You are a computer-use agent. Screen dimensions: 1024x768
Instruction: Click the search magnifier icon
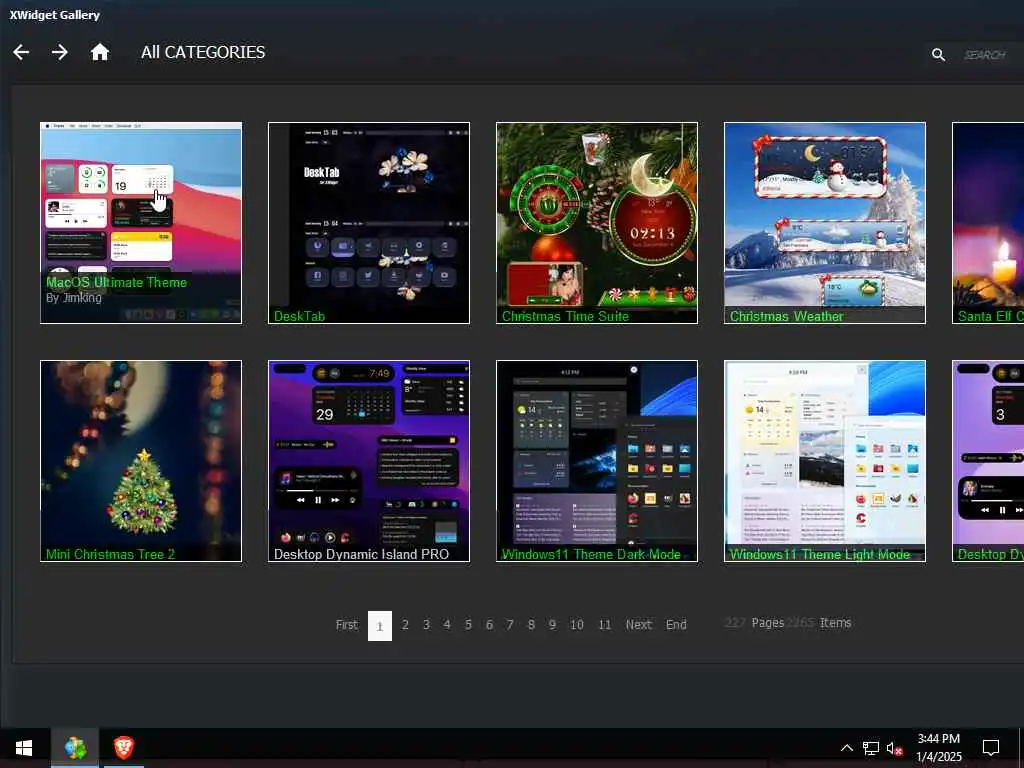point(938,55)
